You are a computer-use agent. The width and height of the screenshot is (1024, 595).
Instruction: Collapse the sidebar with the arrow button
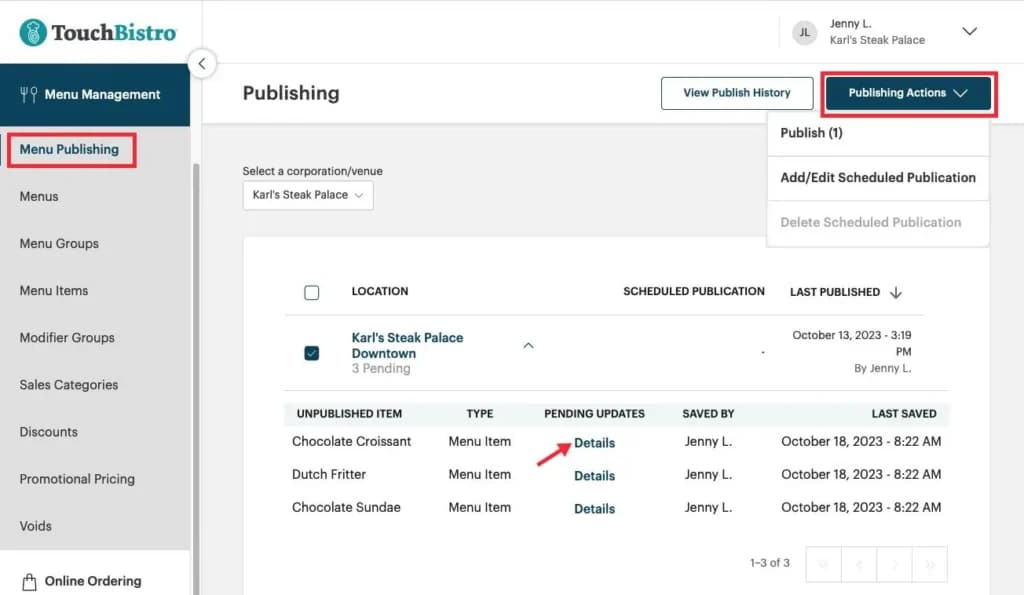(202, 63)
